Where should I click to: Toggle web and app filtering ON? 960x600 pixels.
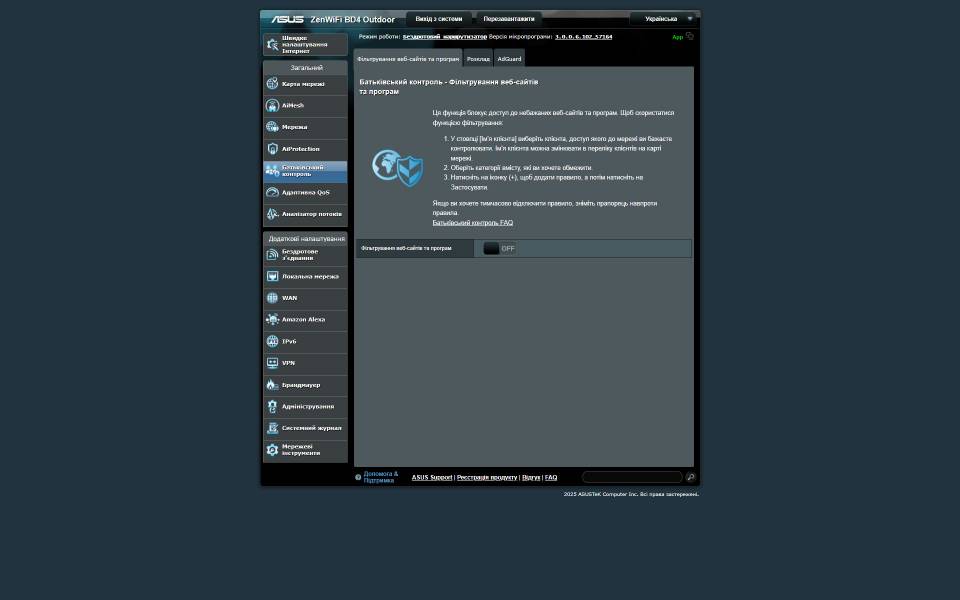499,248
